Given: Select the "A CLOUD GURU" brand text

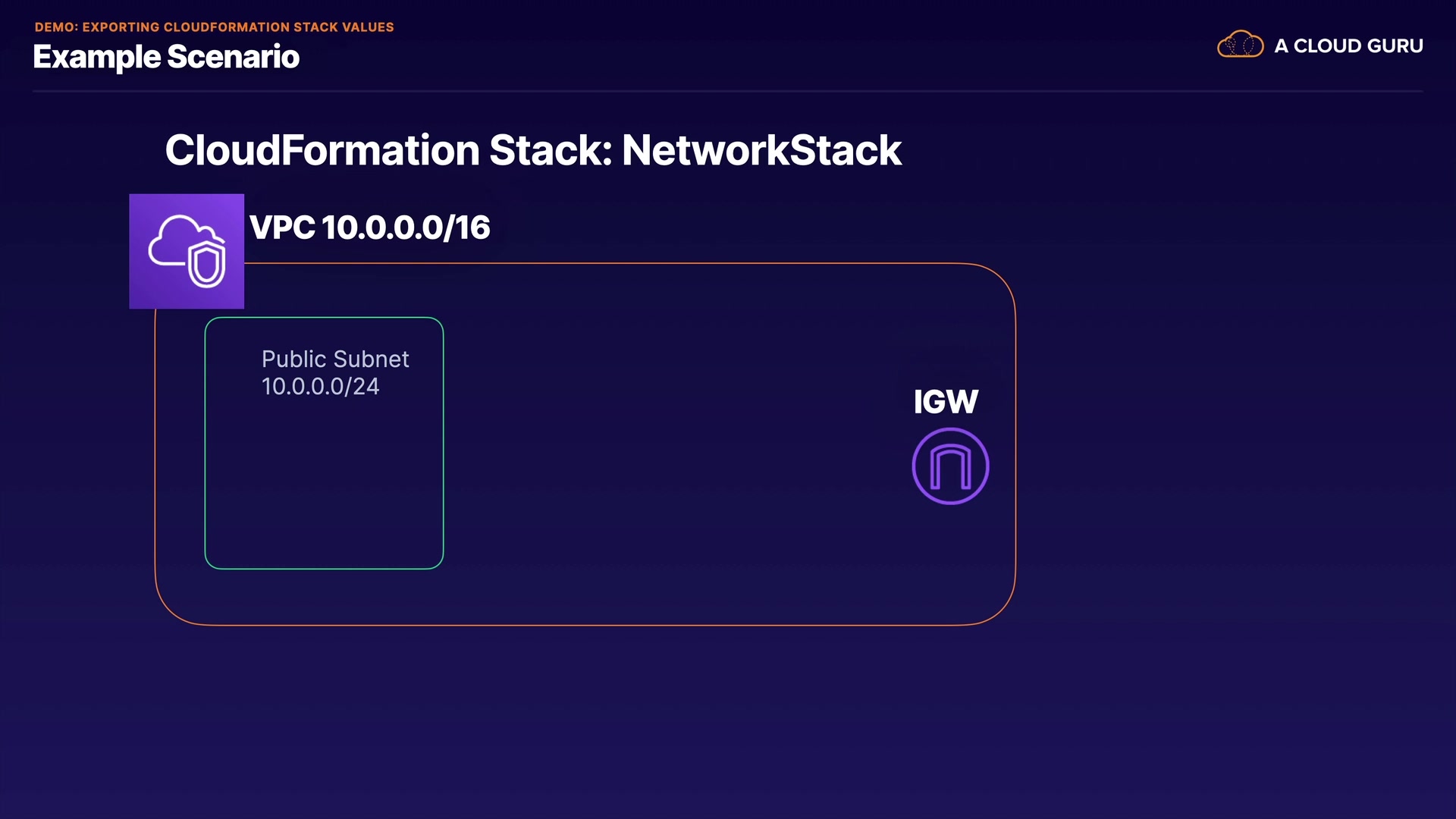Looking at the screenshot, I should tap(1348, 46).
